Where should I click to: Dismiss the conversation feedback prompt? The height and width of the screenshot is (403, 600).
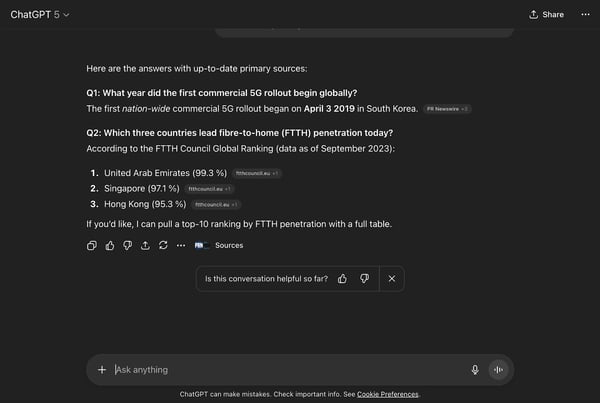coord(392,279)
